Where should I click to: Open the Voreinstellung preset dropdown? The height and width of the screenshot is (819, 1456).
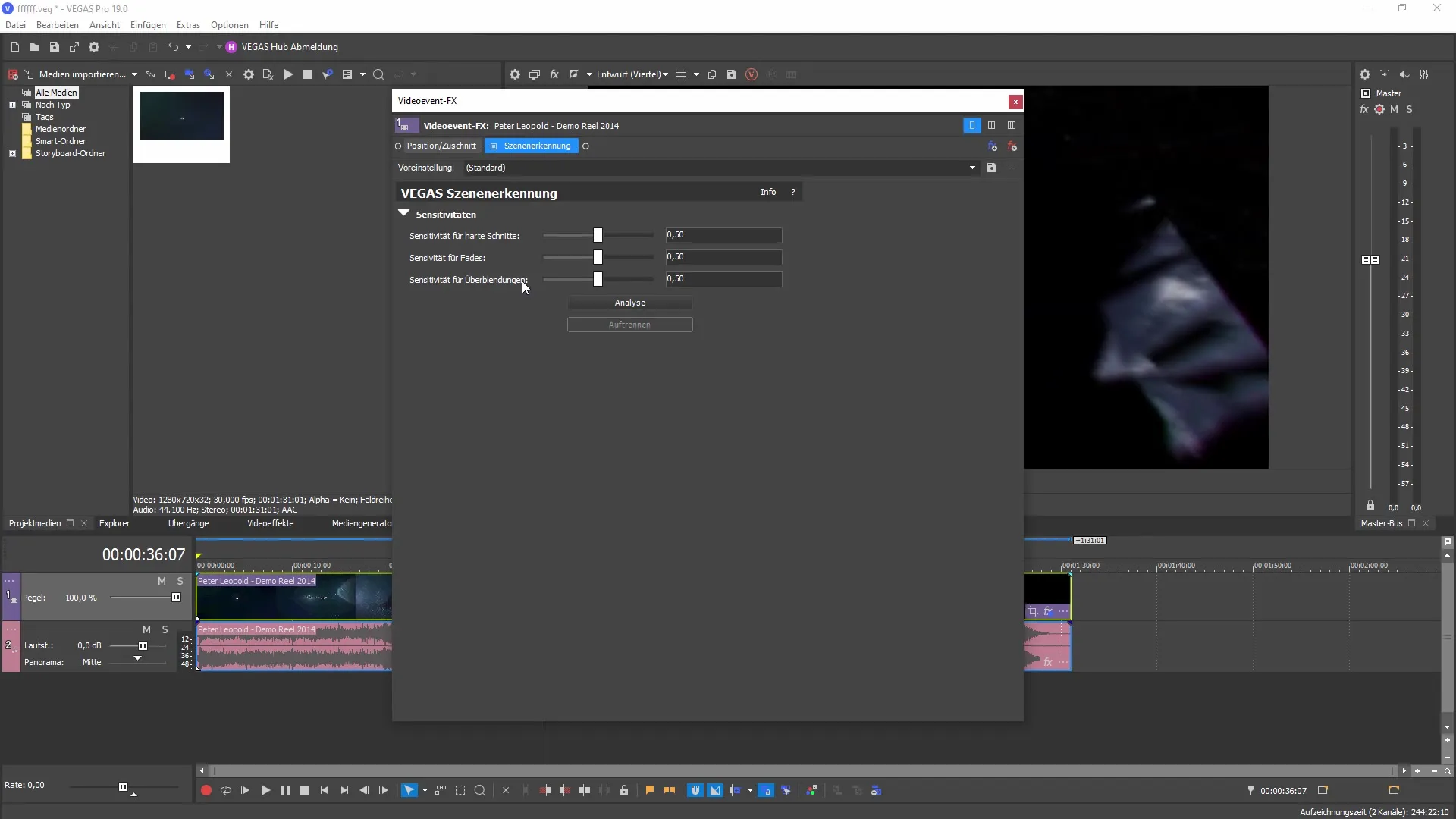click(720, 168)
